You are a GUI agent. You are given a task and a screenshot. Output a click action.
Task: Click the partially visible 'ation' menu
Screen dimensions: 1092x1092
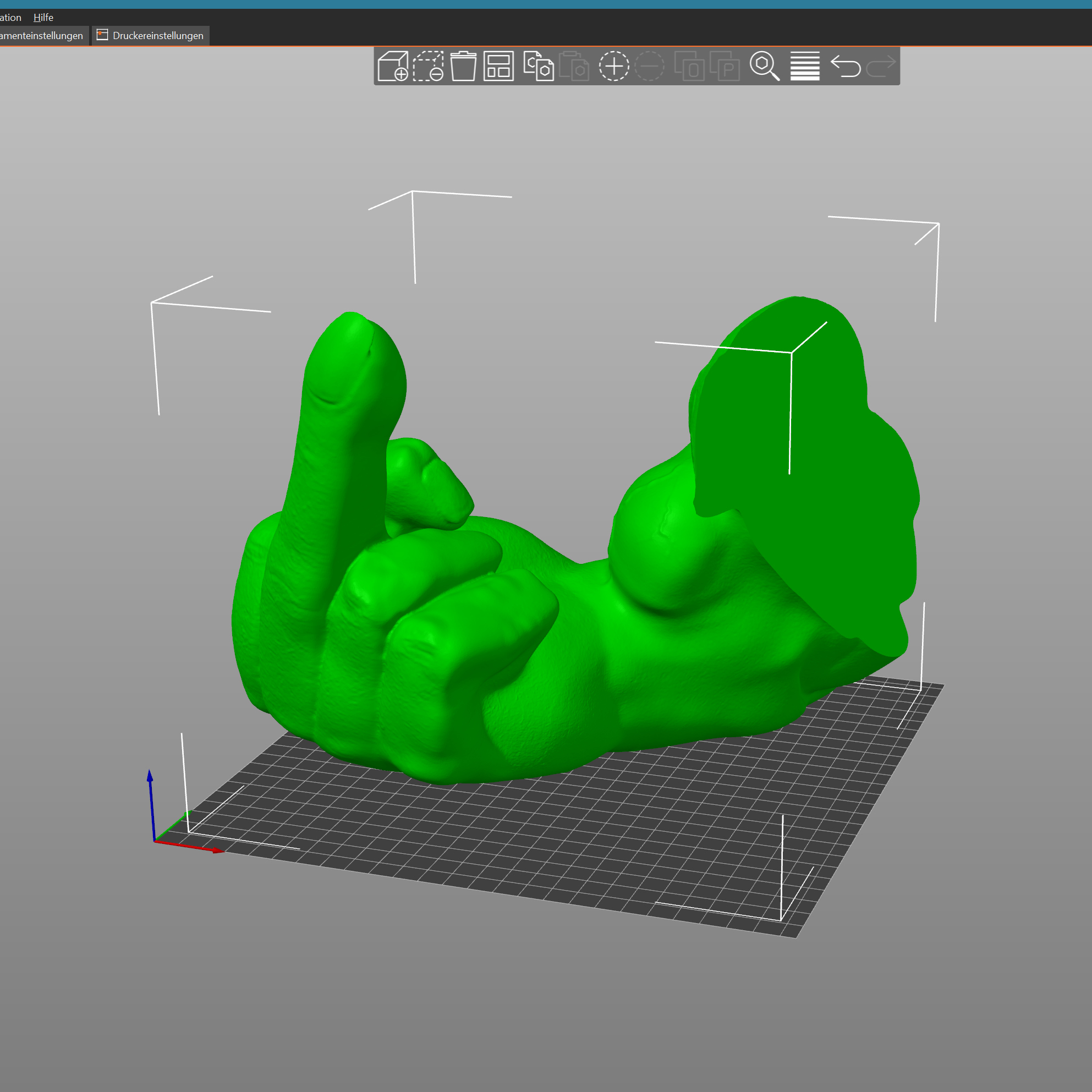point(10,18)
